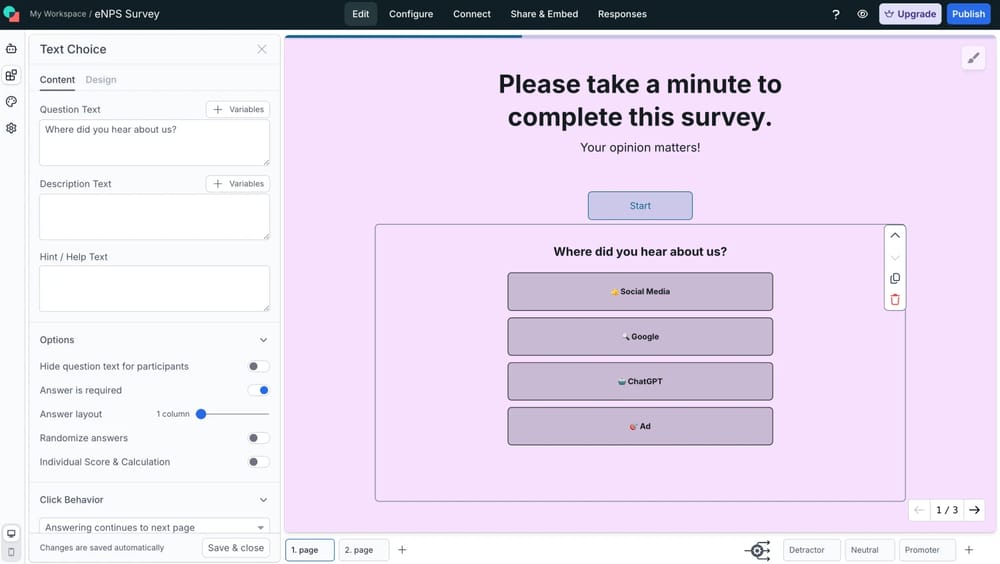Image resolution: width=1000 pixels, height=564 pixels.
Task: Move question up with chevron arrow
Action: pyautogui.click(x=895, y=236)
